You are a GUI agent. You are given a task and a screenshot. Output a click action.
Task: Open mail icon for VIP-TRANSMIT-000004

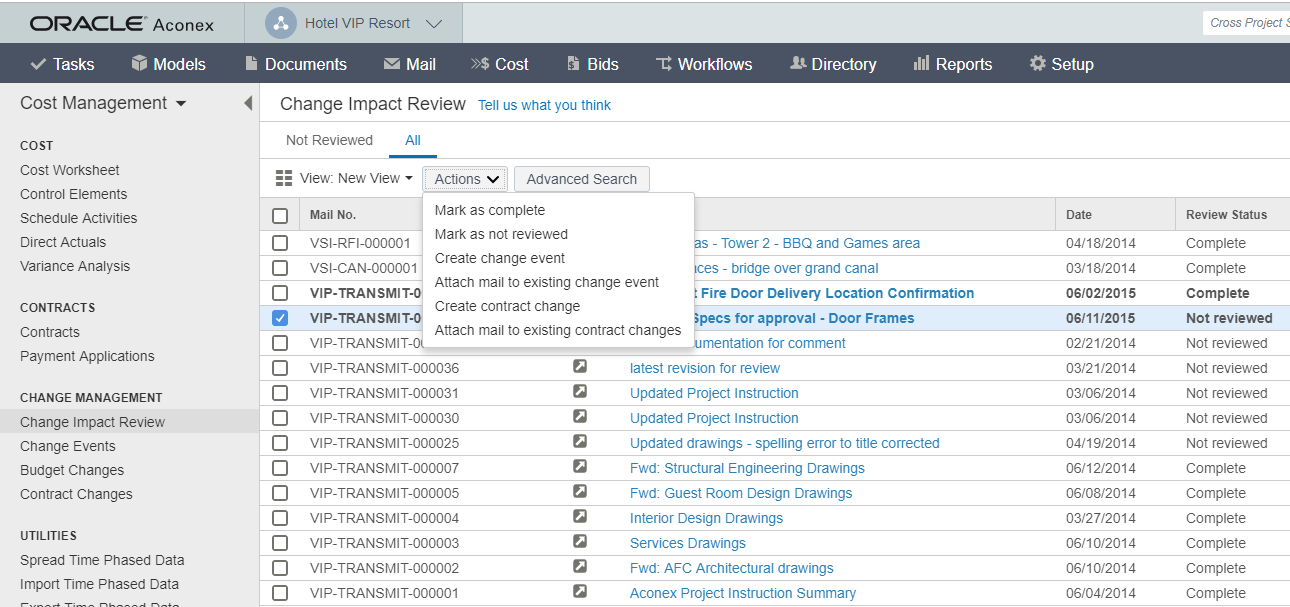[580, 516]
